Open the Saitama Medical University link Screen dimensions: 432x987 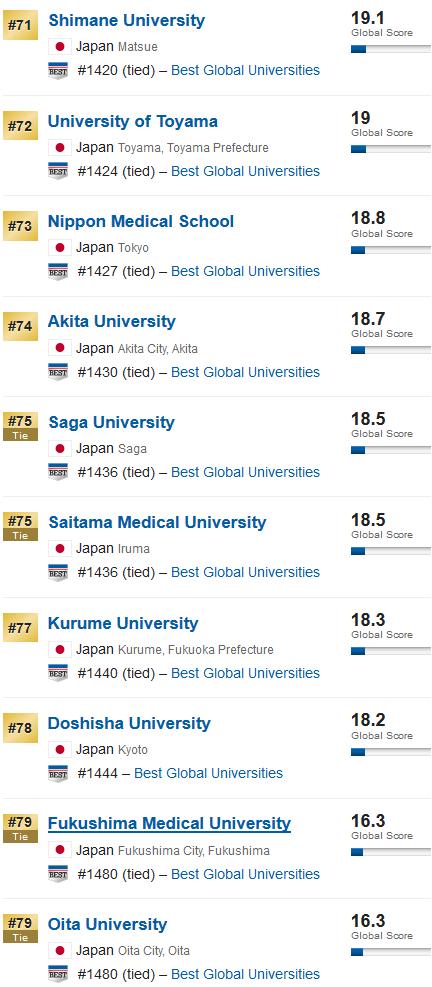(x=157, y=522)
